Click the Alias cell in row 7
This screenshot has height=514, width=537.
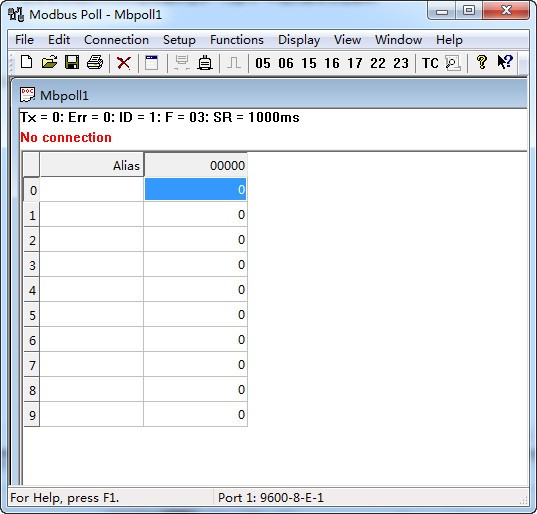[91, 364]
